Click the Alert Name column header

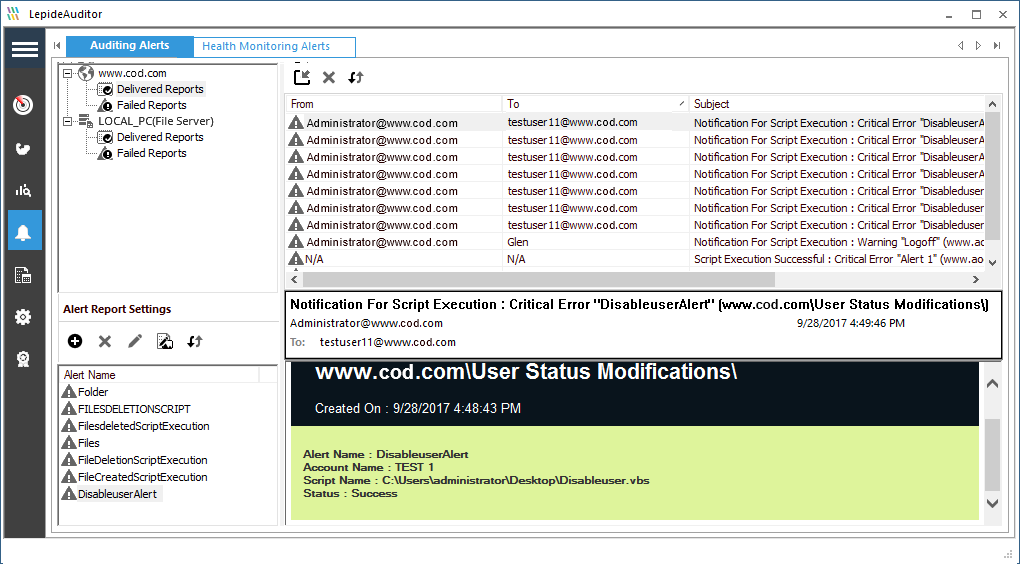[x=159, y=375]
